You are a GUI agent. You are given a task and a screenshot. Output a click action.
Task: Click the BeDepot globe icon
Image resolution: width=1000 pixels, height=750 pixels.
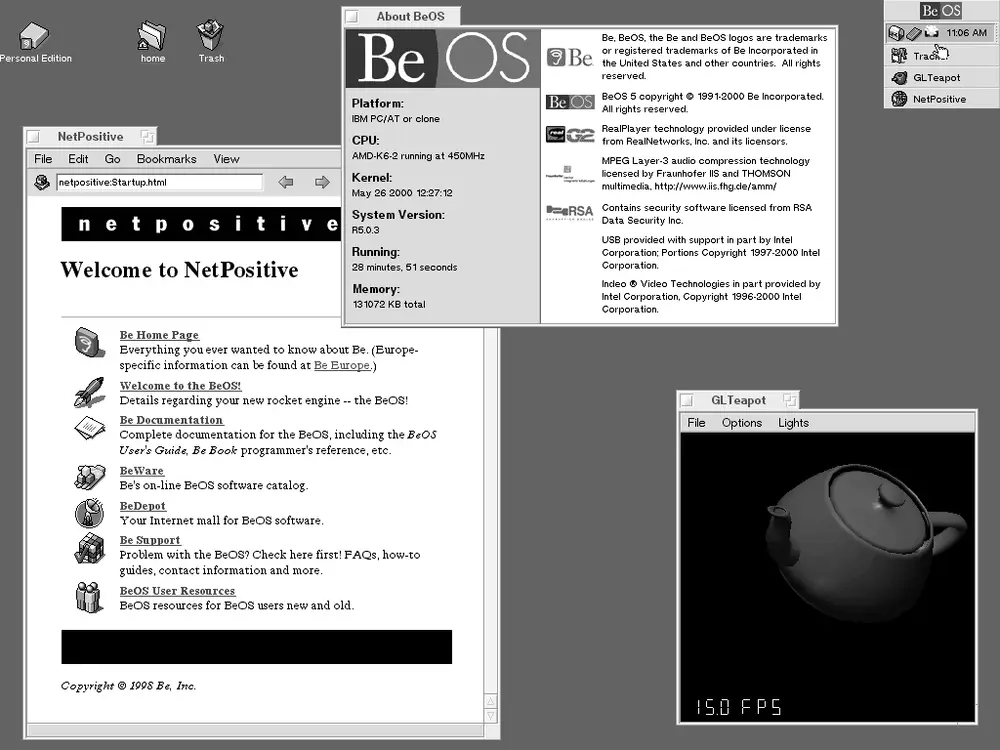[89, 513]
